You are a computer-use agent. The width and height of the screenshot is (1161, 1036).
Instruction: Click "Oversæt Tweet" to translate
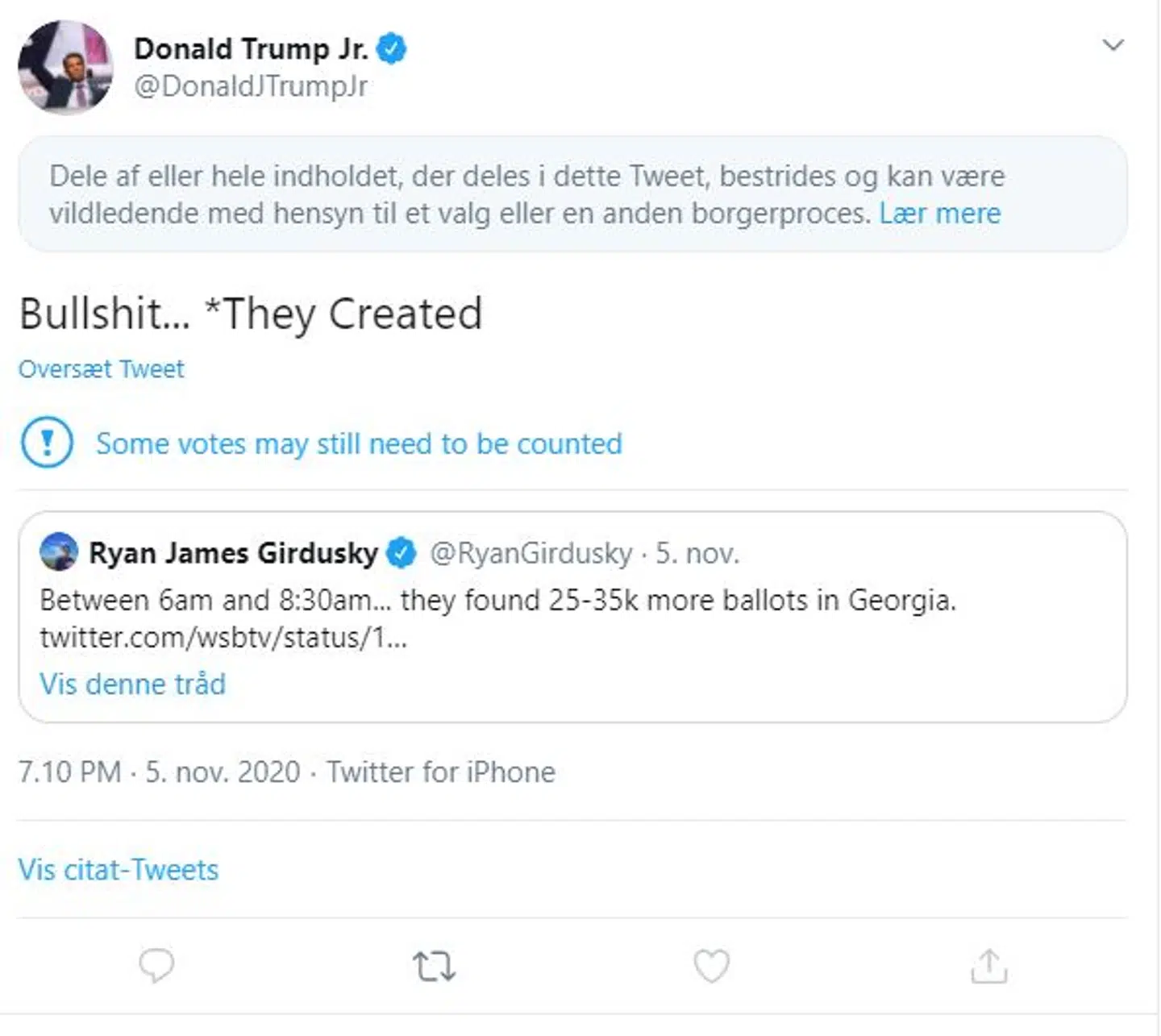[x=102, y=369]
